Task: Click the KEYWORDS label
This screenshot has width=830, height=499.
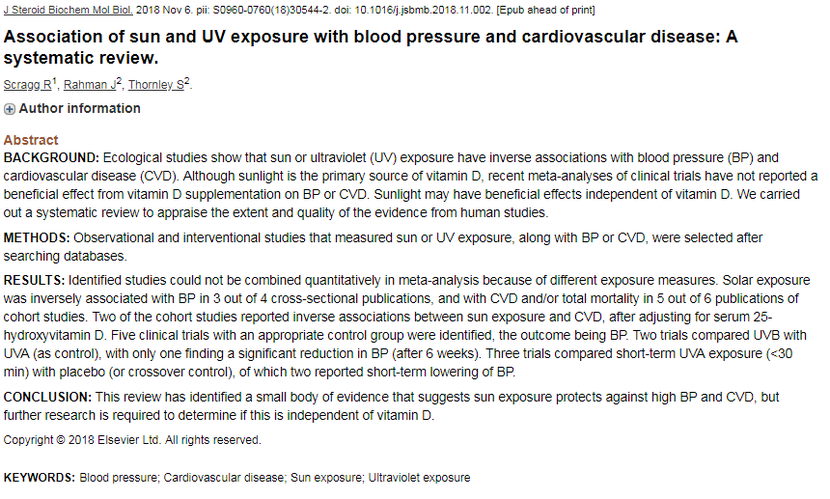Action: (x=39, y=478)
